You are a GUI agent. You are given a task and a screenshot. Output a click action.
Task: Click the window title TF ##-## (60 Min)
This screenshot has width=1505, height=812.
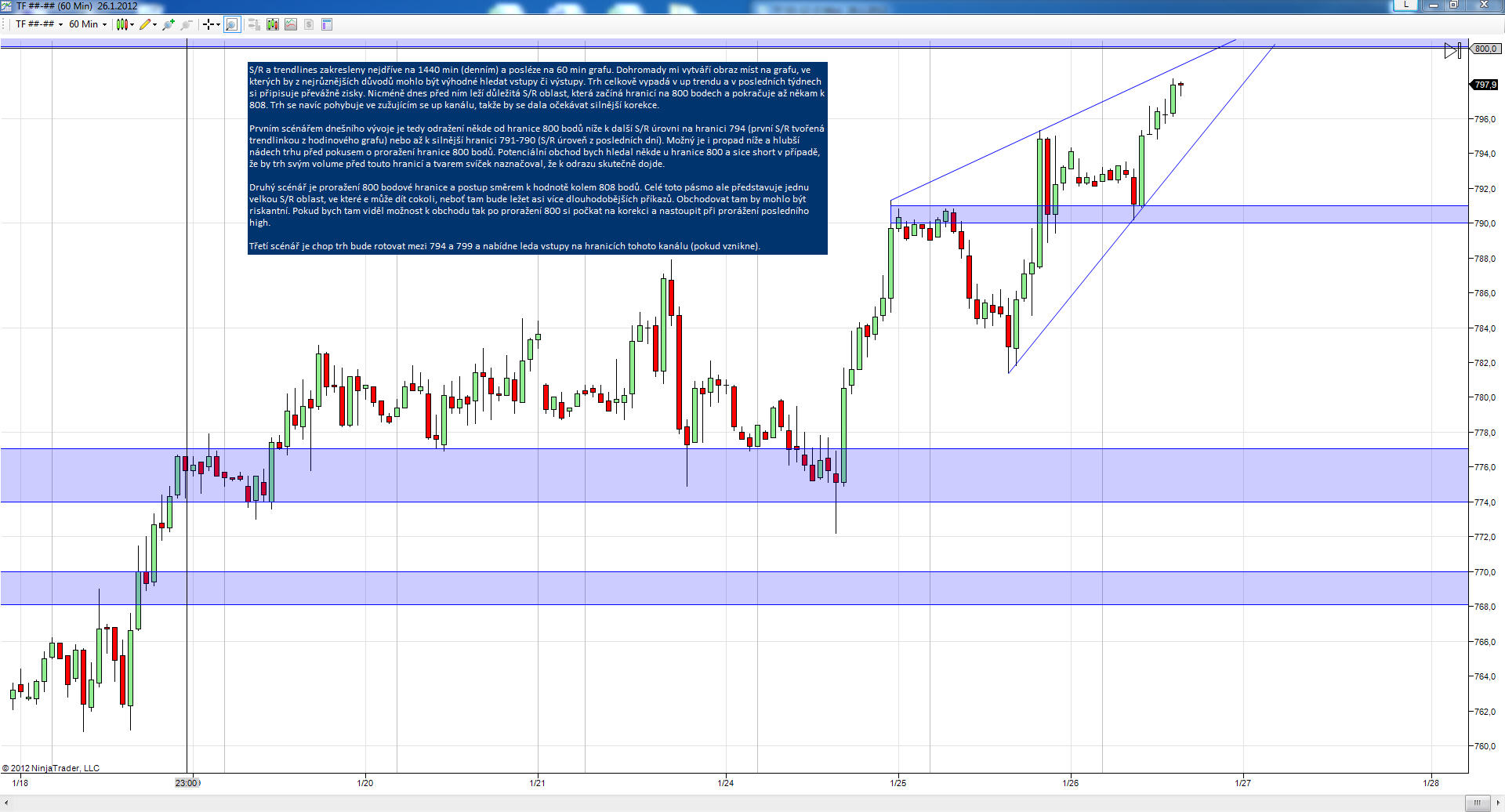pos(55,5)
